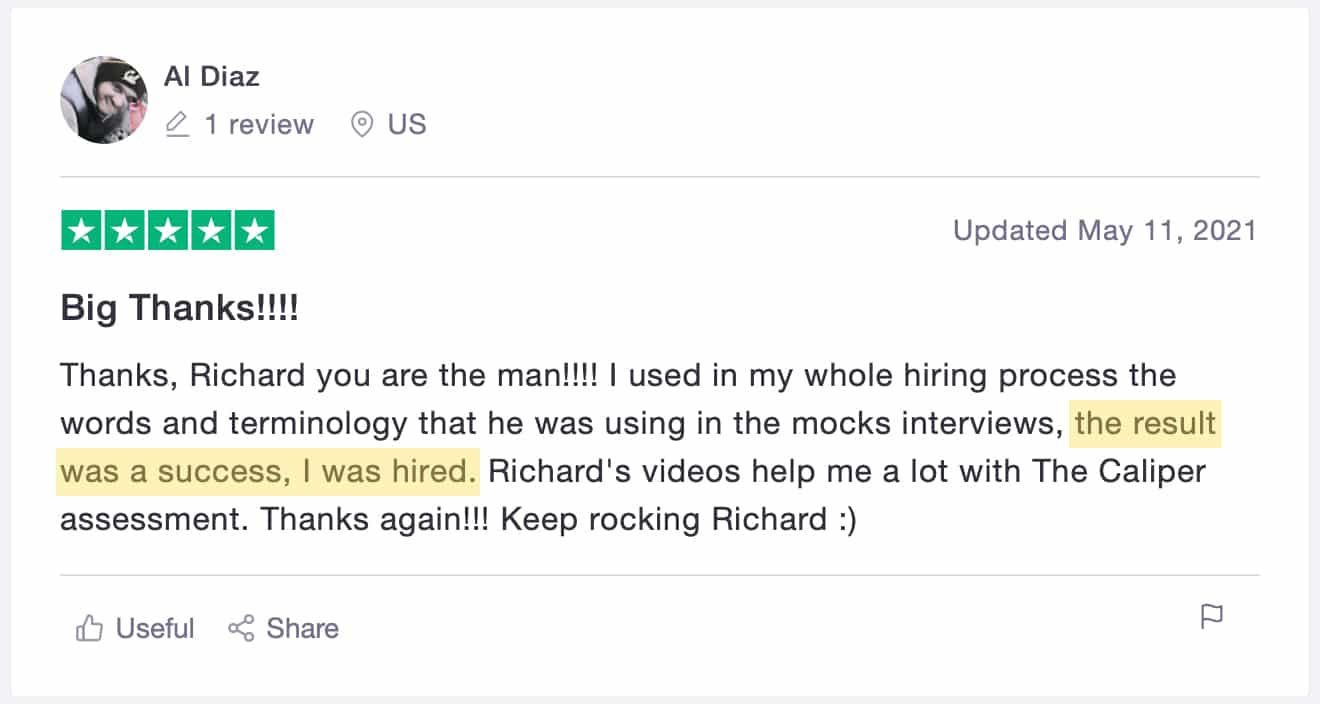Open the Al Diaz reviewer name
The image size is (1320, 704).
(211, 76)
